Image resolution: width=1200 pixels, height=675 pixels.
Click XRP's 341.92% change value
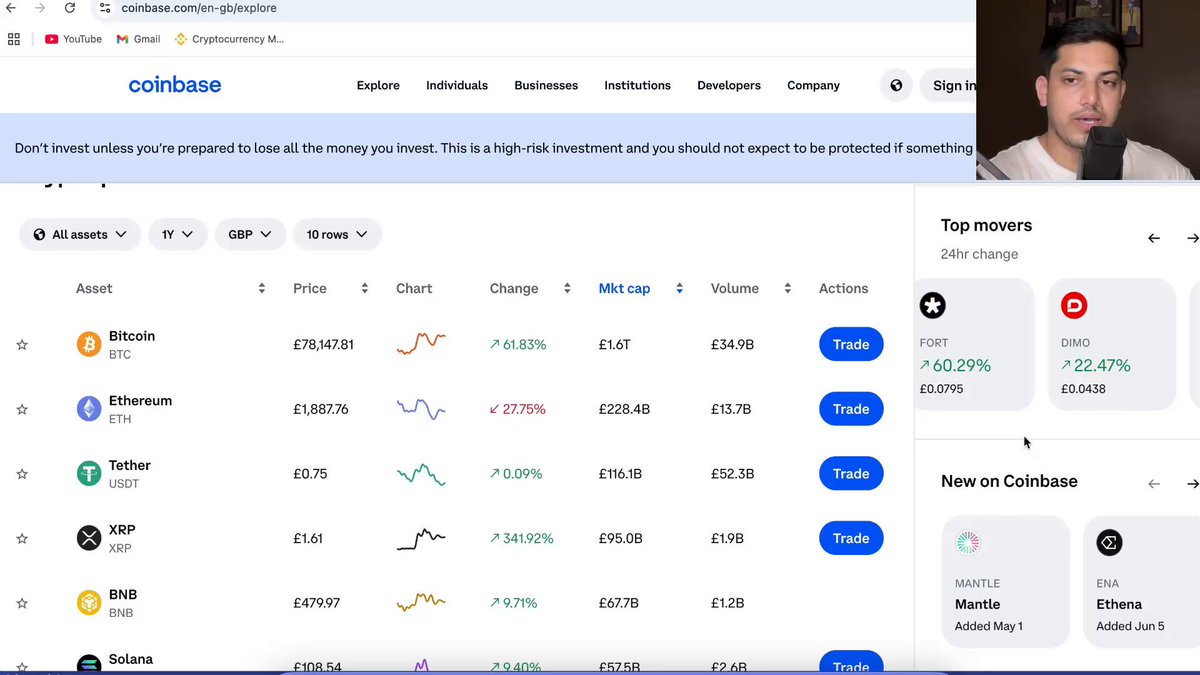point(521,538)
